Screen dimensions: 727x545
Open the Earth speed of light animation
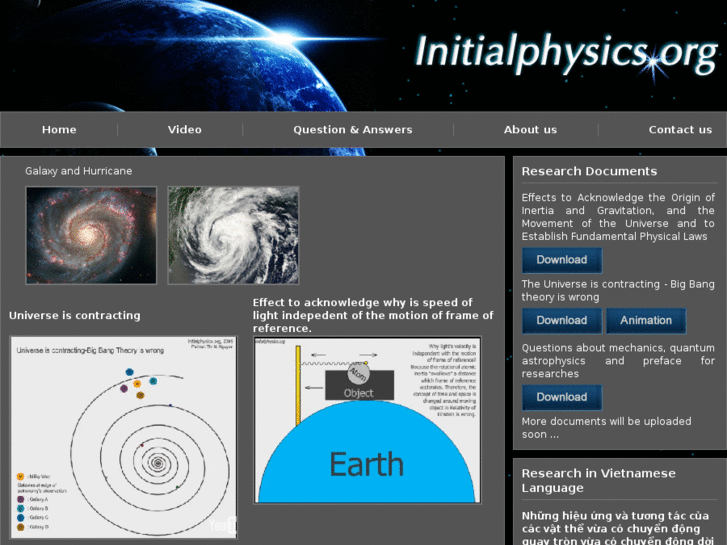click(x=367, y=420)
